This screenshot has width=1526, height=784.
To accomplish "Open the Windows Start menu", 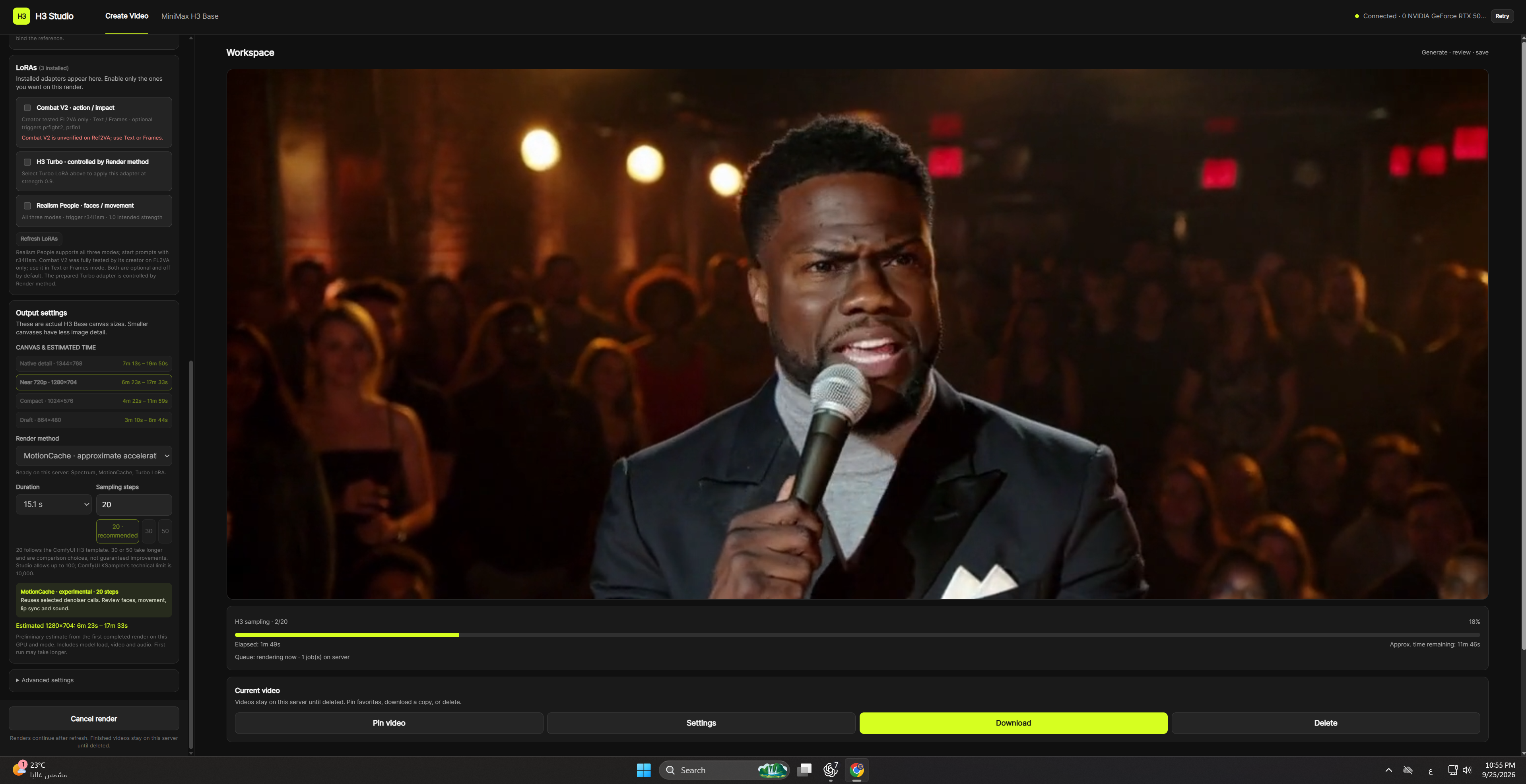I will [643, 770].
